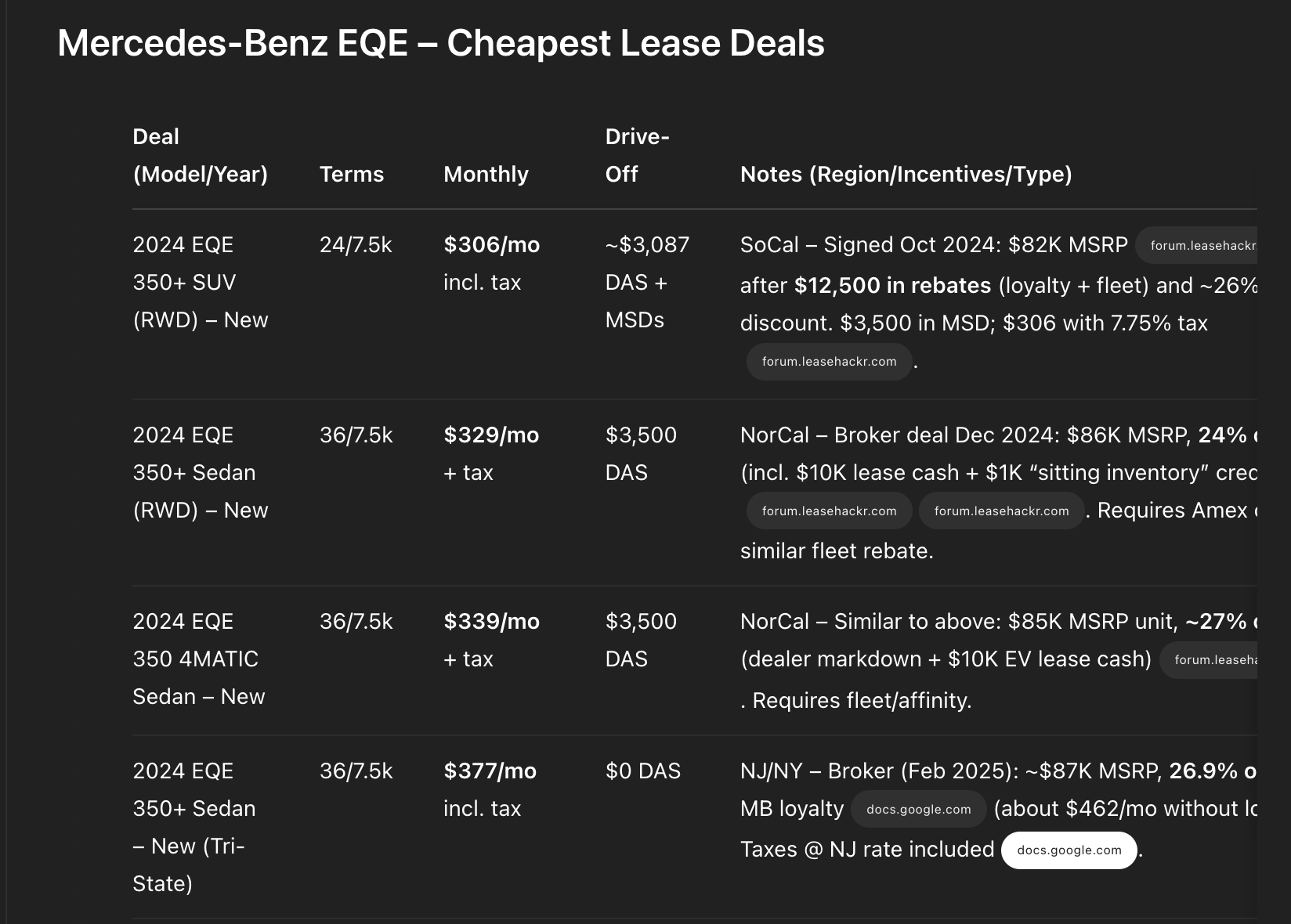
Task: Open docs.google.com chip after MB loyalty
Action: pyautogui.click(x=919, y=810)
